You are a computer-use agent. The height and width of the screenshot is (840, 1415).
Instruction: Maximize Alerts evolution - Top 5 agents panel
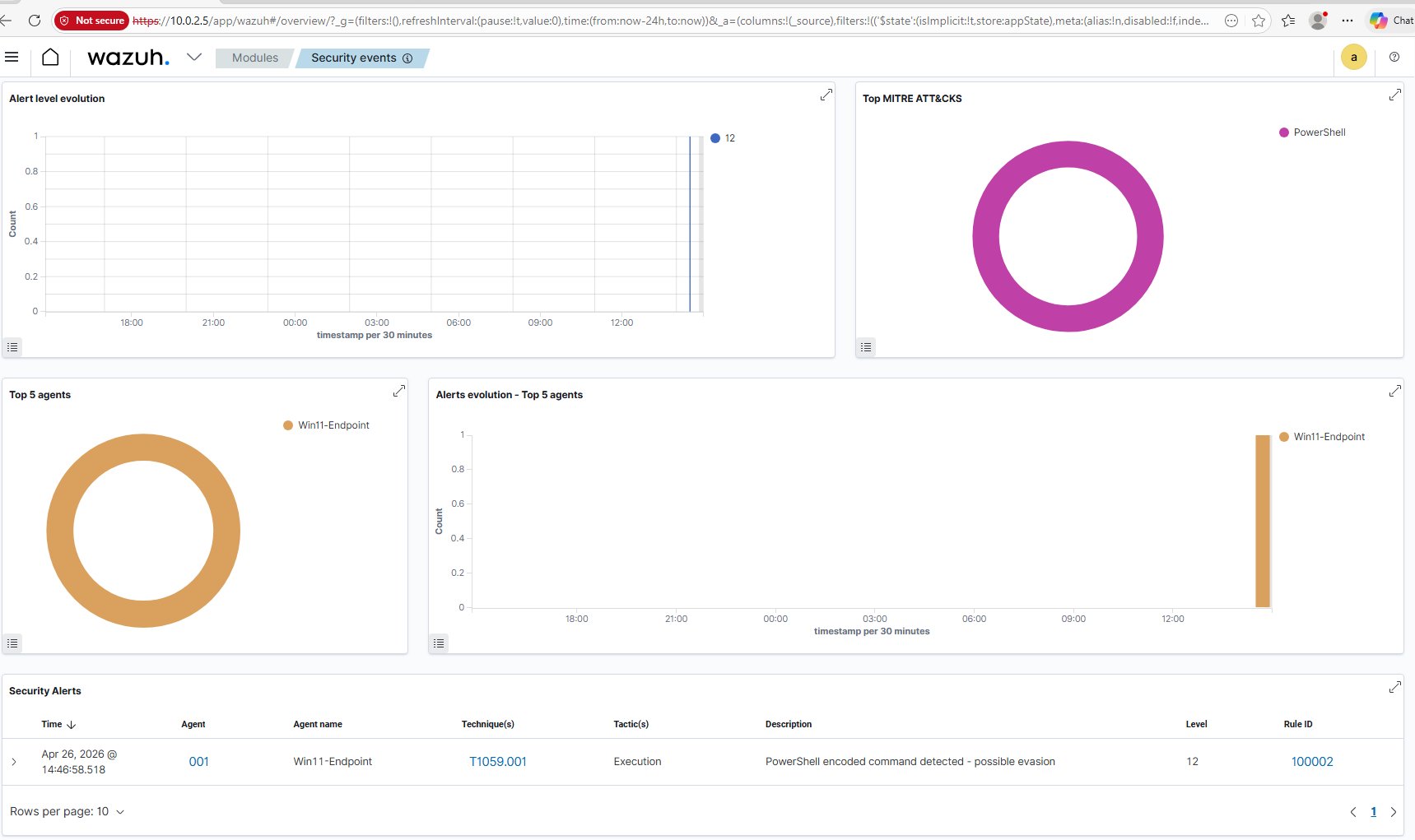pyautogui.click(x=1394, y=391)
